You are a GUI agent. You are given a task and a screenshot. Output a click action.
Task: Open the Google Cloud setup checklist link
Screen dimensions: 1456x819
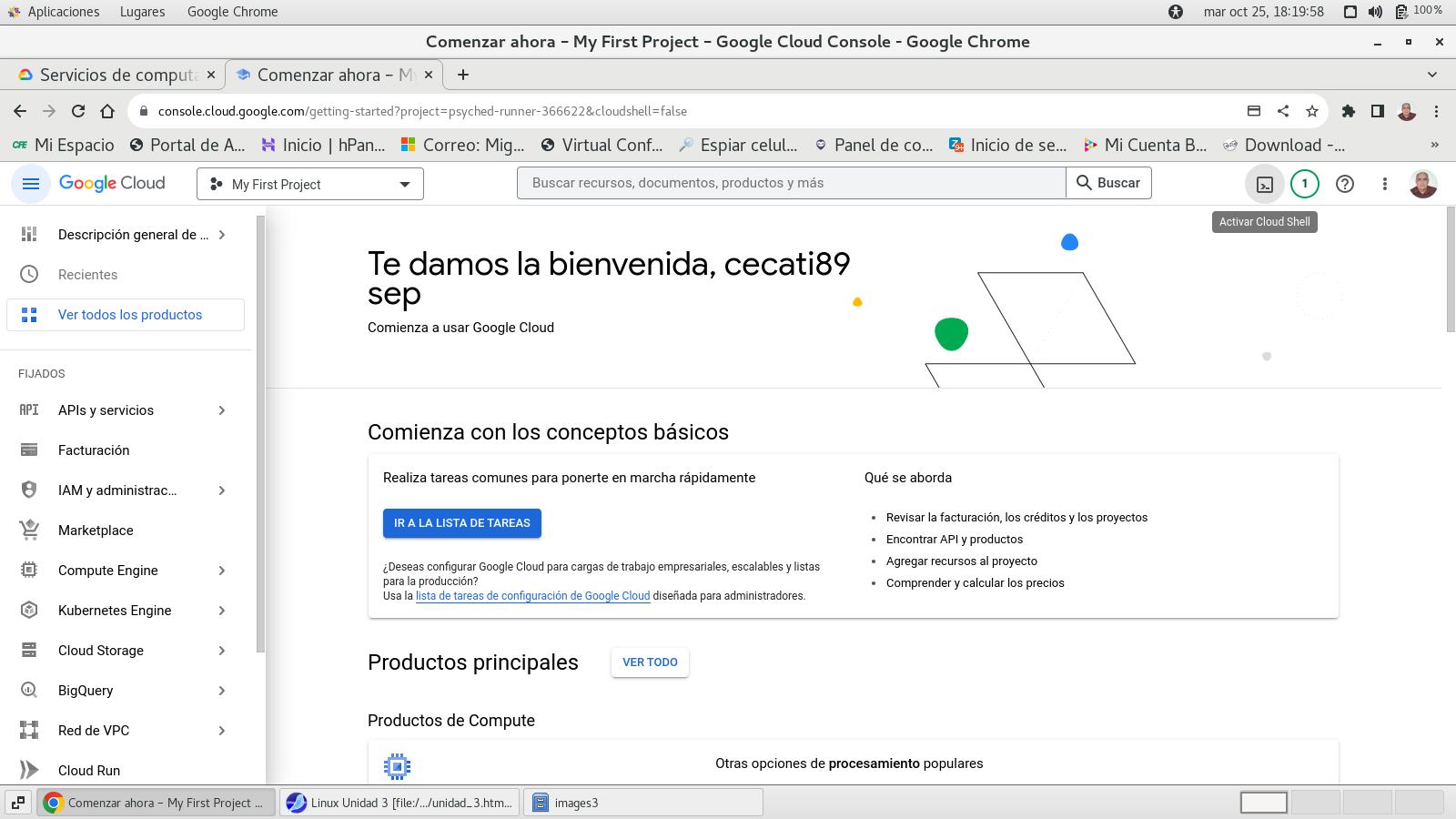tap(532, 596)
